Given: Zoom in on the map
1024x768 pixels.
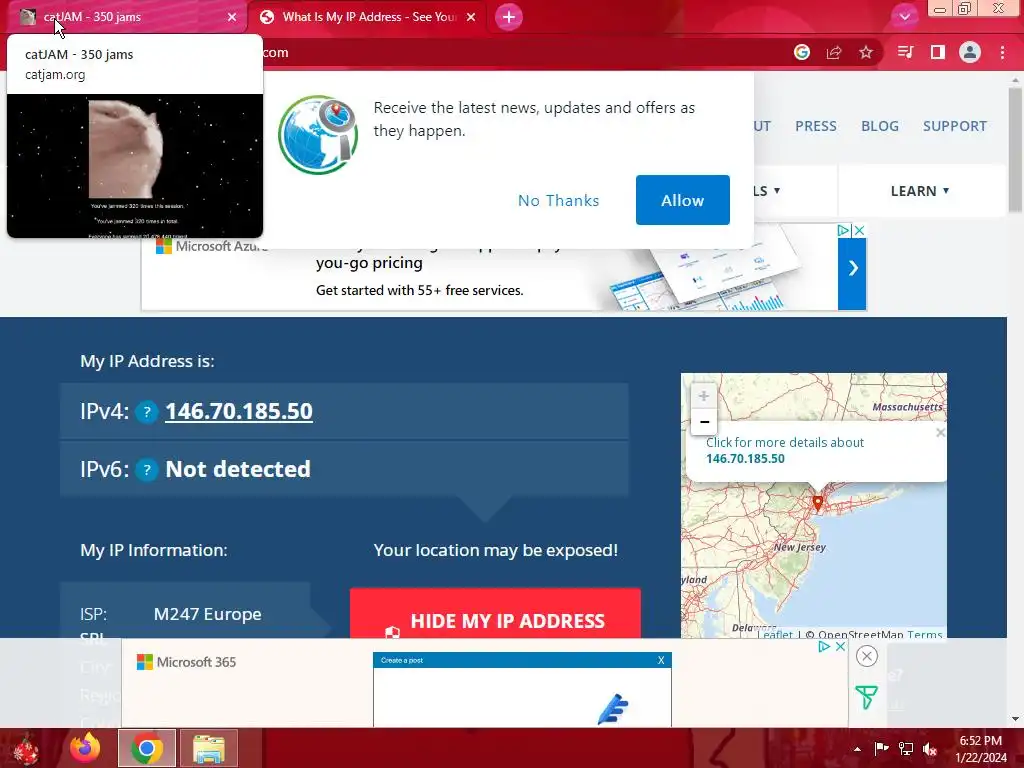Looking at the screenshot, I should tap(704, 396).
